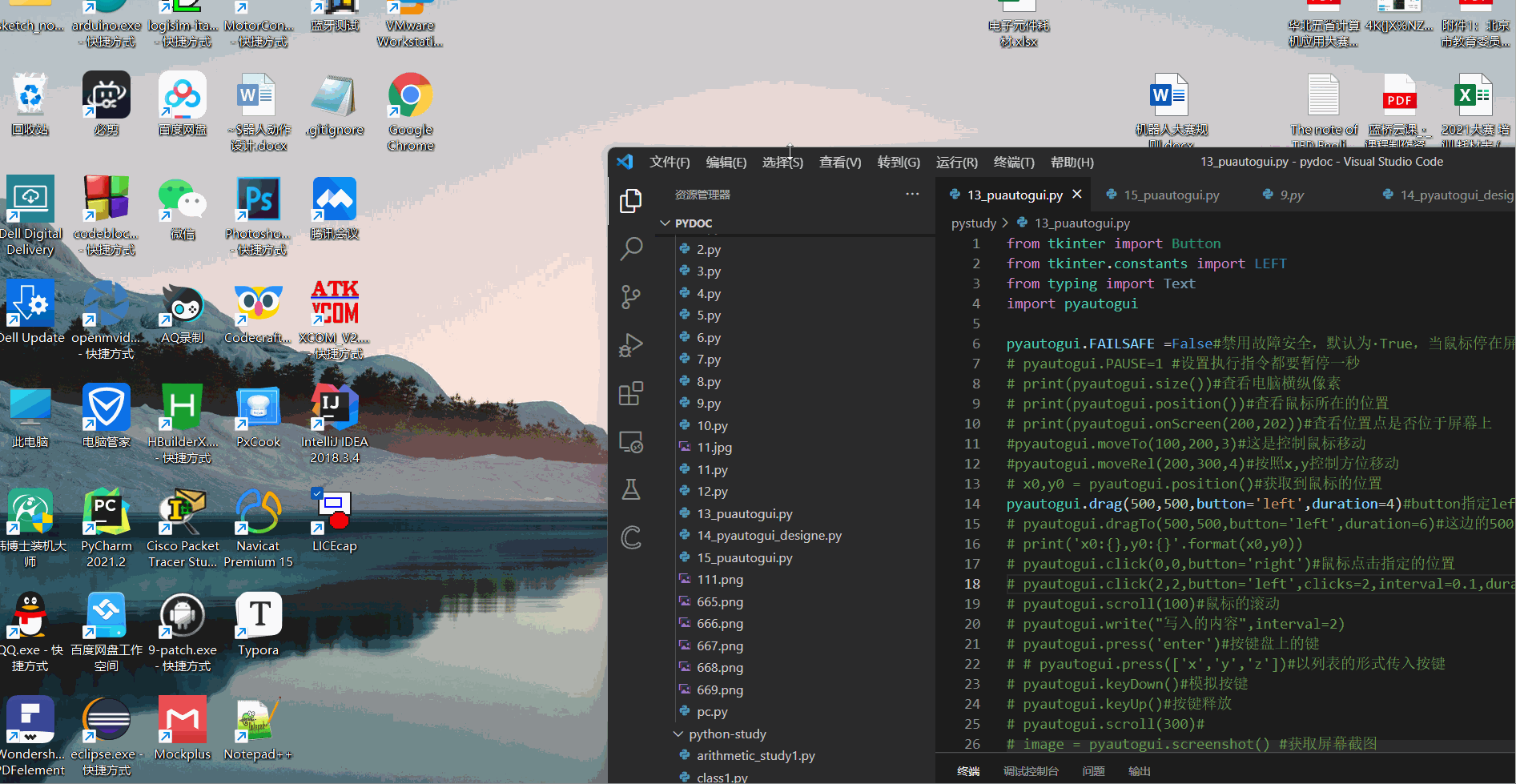Open 10.py in the file explorer
The width and height of the screenshot is (1516, 784).
point(712,425)
